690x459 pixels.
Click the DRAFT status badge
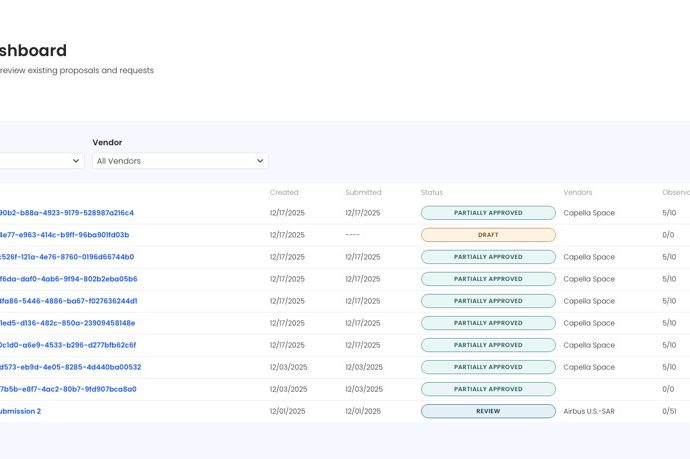488,235
